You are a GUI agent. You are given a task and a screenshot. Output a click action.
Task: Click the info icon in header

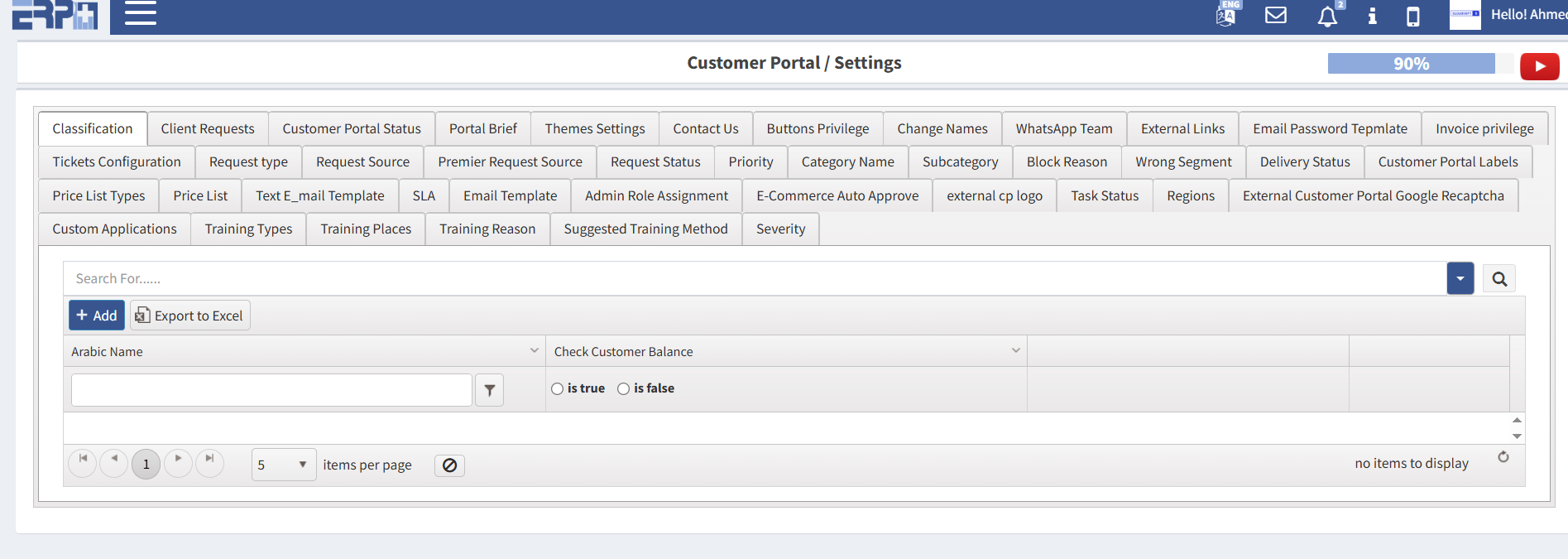(x=1372, y=16)
